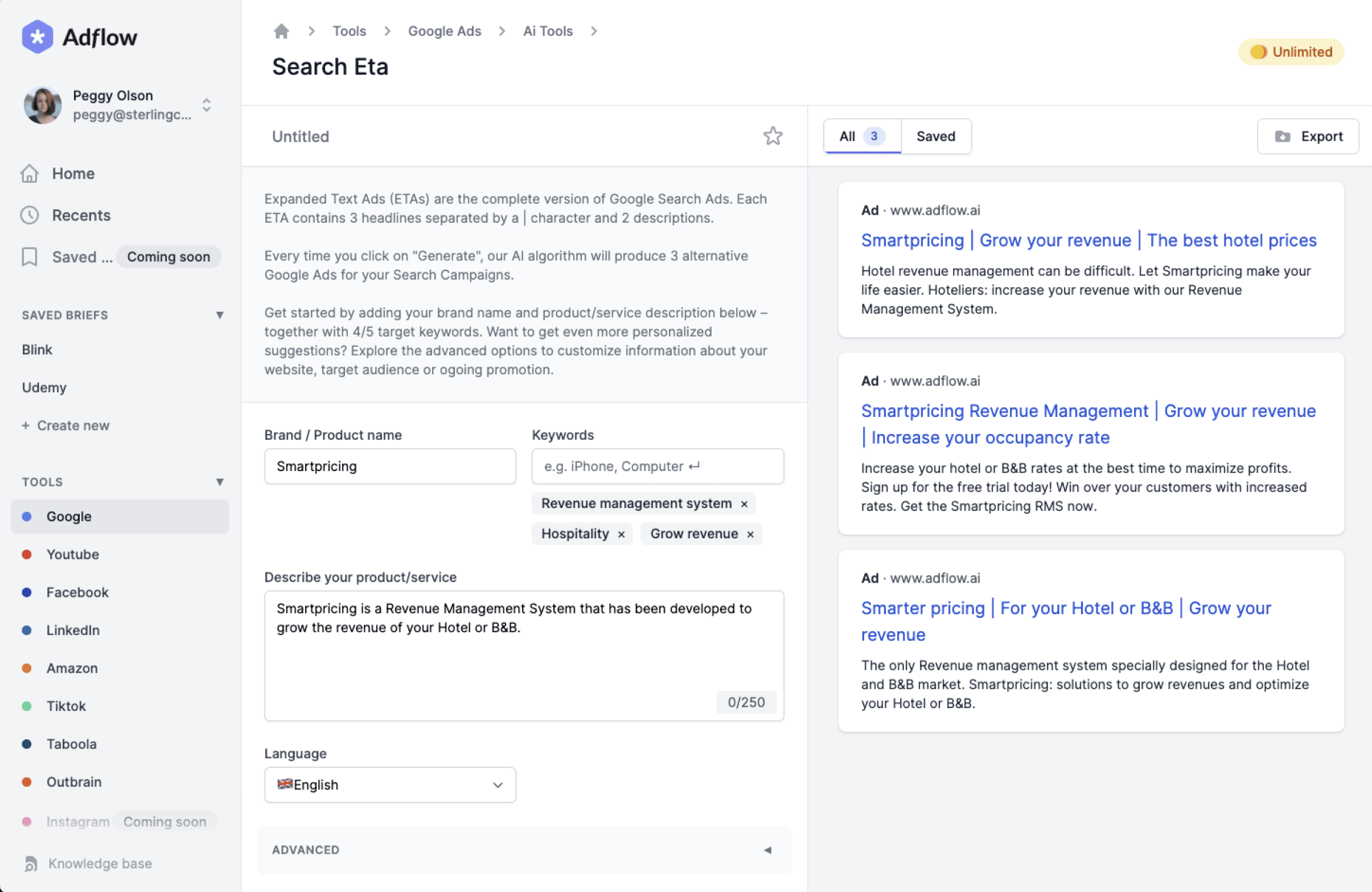Click the Adflow logo icon

pos(37,37)
